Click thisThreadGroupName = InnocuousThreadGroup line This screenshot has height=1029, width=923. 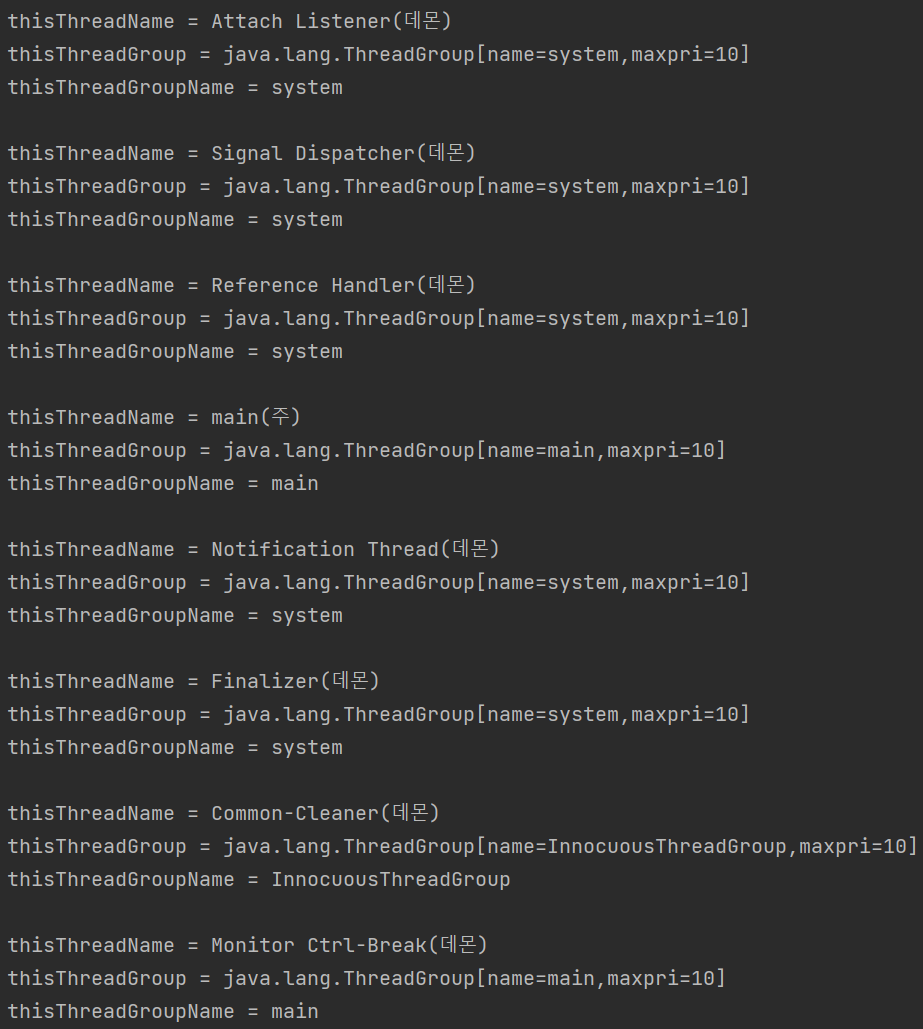258,879
